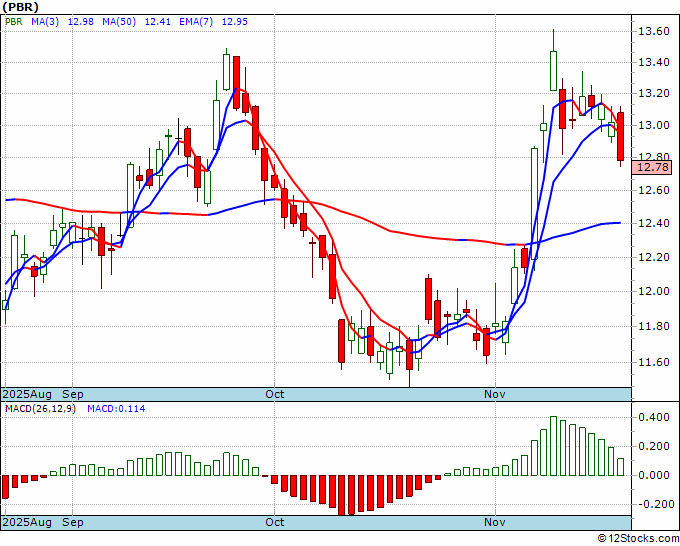Click Nov on the price chart date axis

(495, 394)
